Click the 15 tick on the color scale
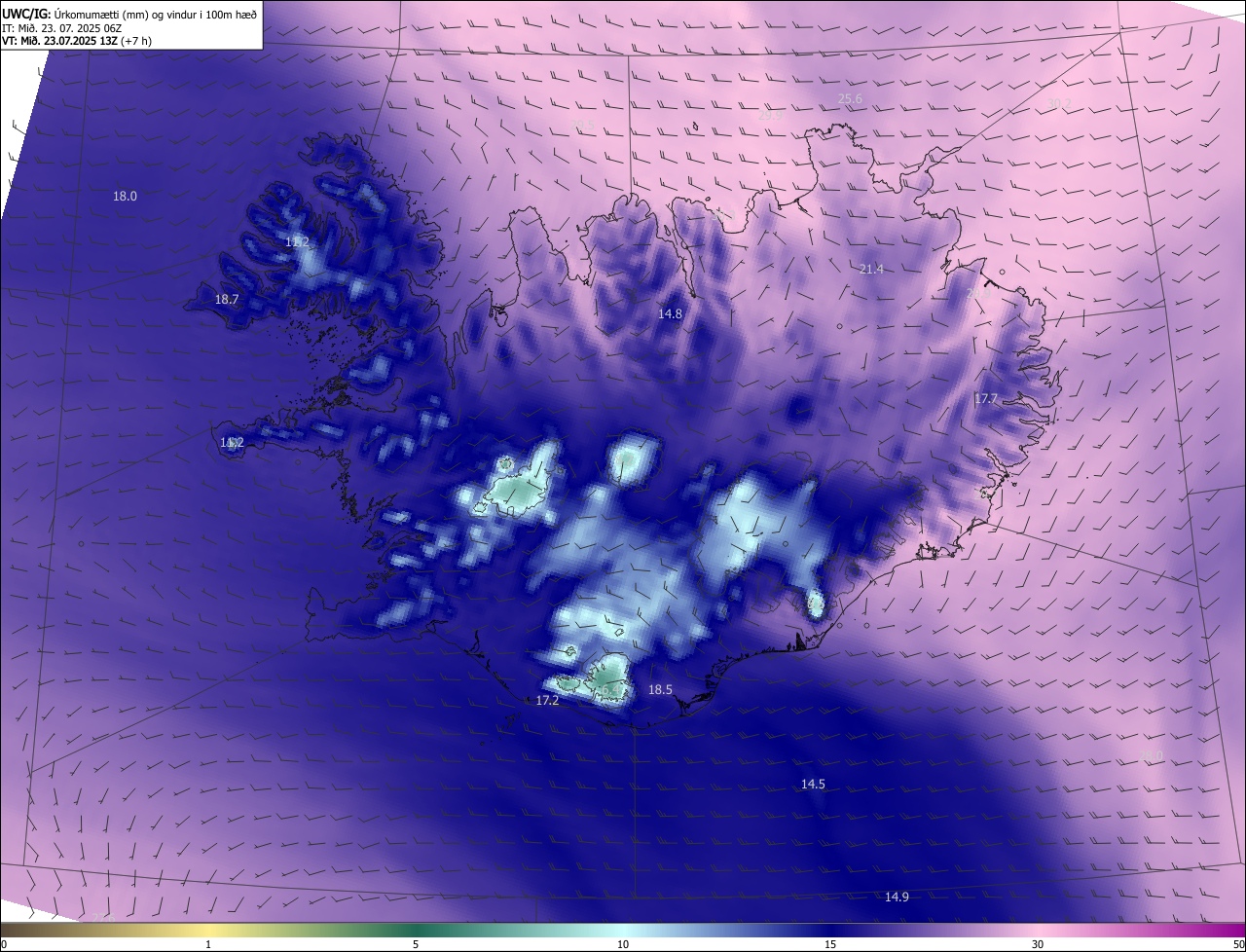 click(830, 944)
